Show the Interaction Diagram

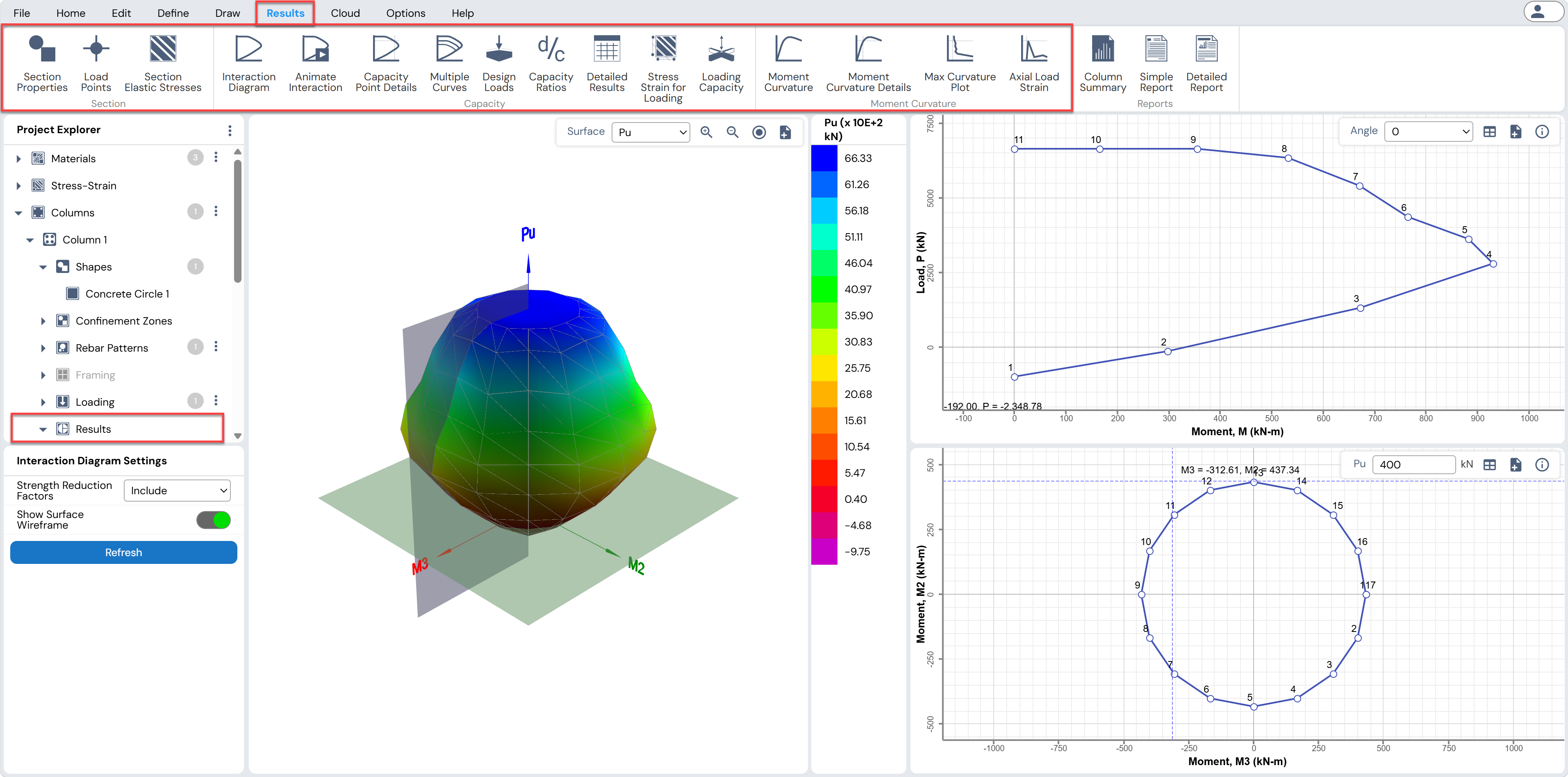coord(248,63)
